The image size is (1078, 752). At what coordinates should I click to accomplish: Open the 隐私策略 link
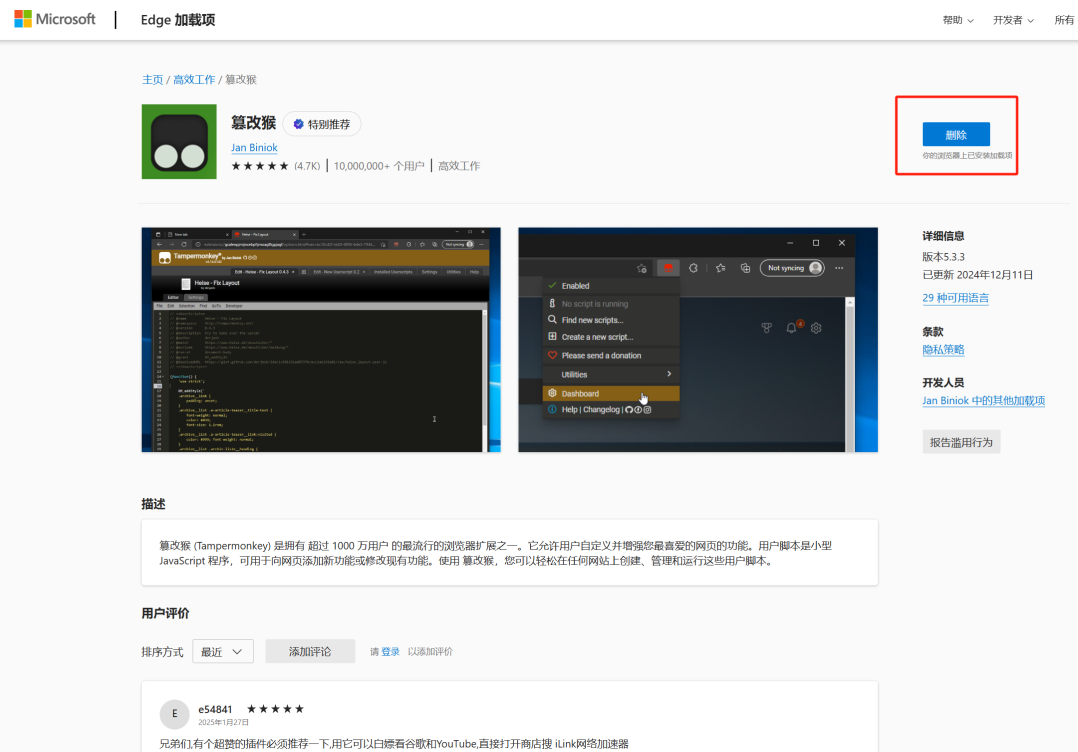tap(943, 349)
